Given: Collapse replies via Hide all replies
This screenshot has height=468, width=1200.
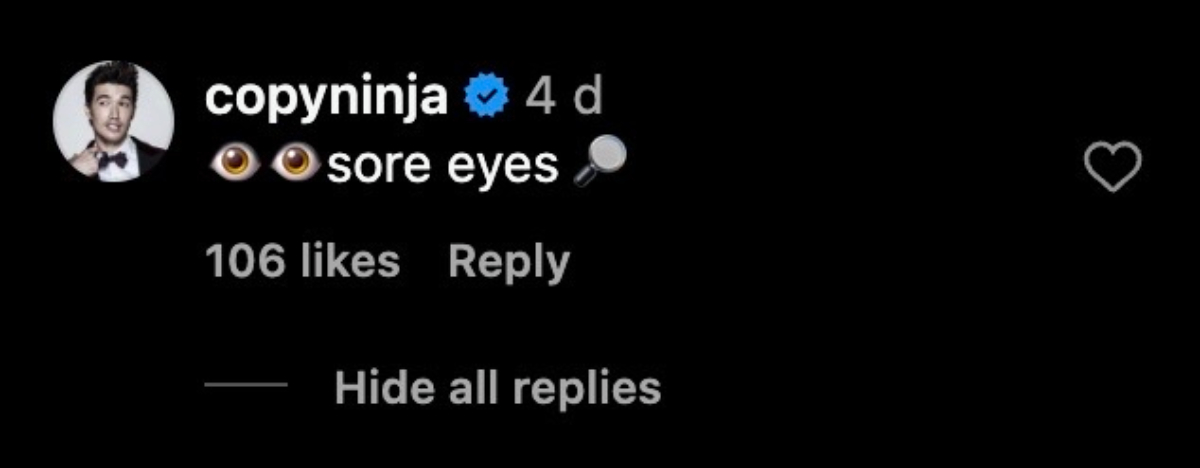Looking at the screenshot, I should [x=497, y=387].
